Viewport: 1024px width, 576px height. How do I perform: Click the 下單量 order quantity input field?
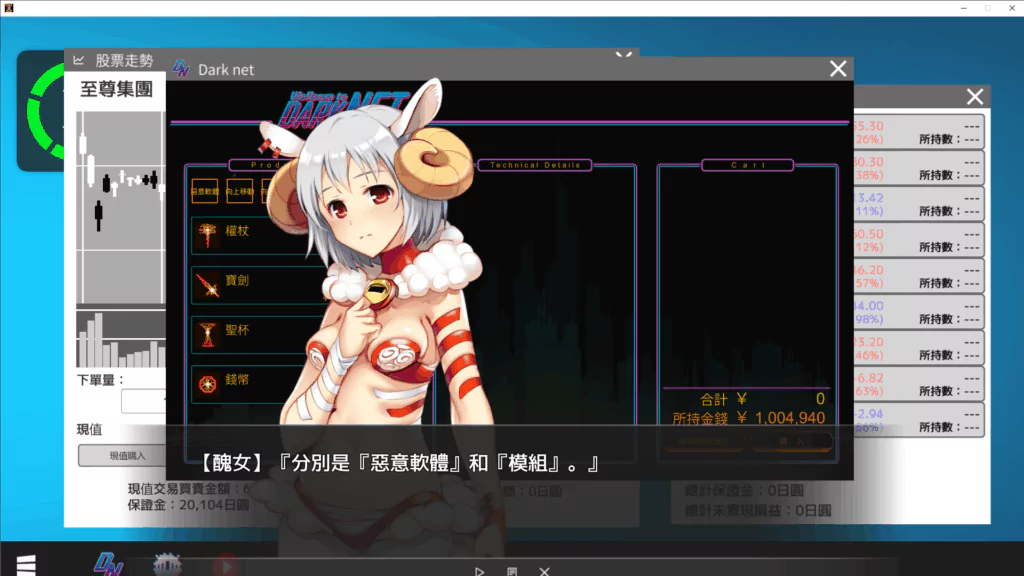142,402
